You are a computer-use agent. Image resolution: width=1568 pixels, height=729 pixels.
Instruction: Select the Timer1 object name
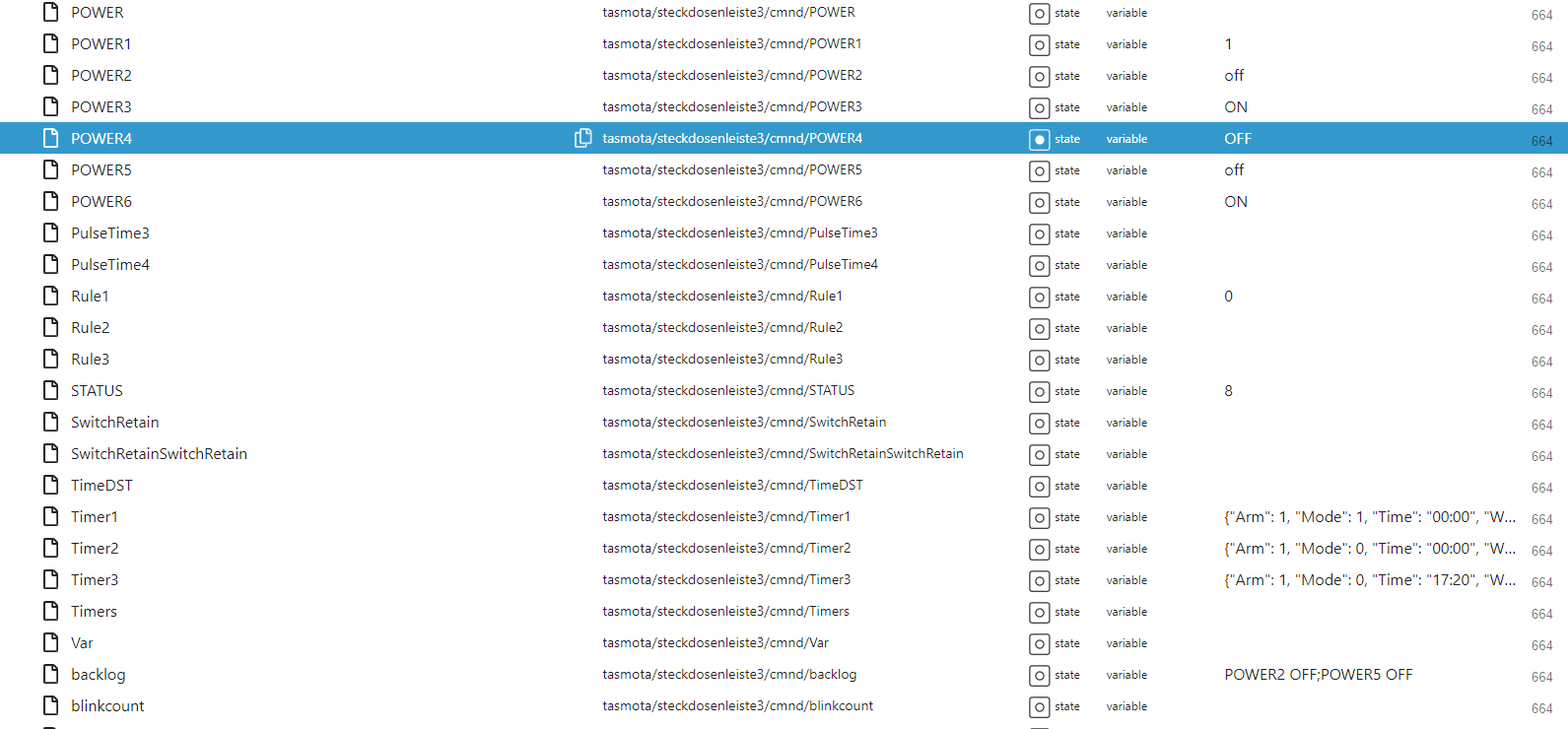[95, 516]
